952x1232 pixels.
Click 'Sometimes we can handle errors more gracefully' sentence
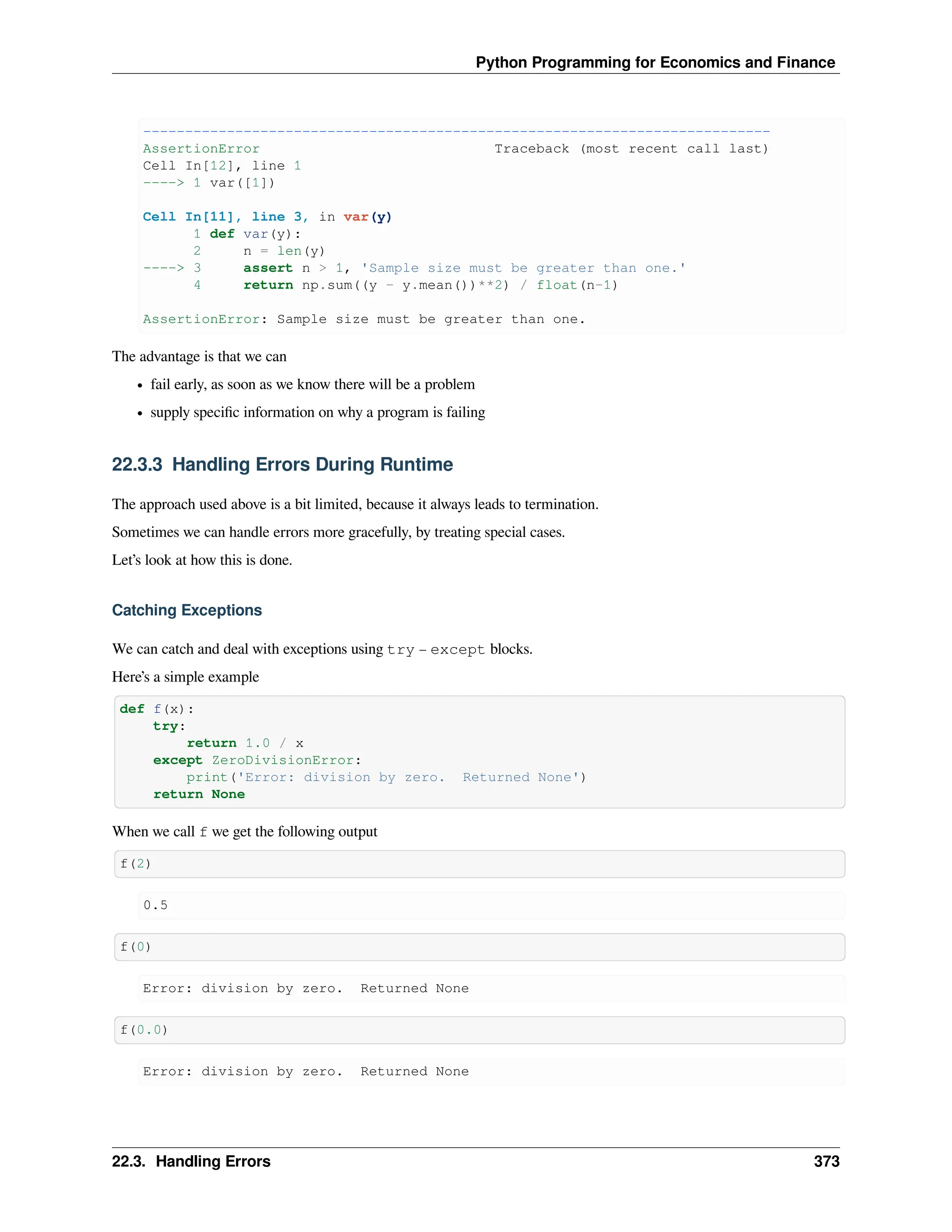tap(338, 532)
